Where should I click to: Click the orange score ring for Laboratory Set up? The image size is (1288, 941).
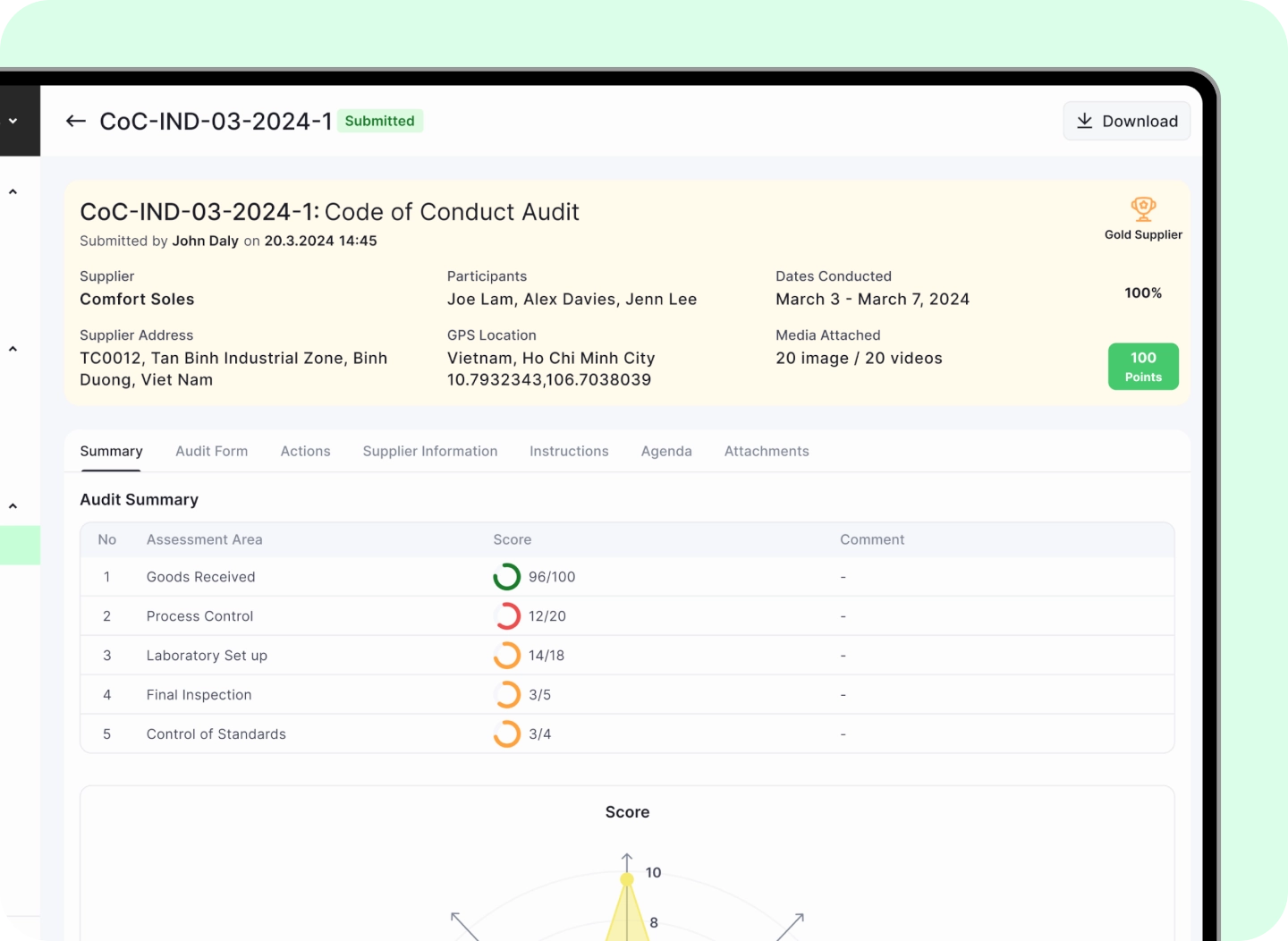point(506,655)
